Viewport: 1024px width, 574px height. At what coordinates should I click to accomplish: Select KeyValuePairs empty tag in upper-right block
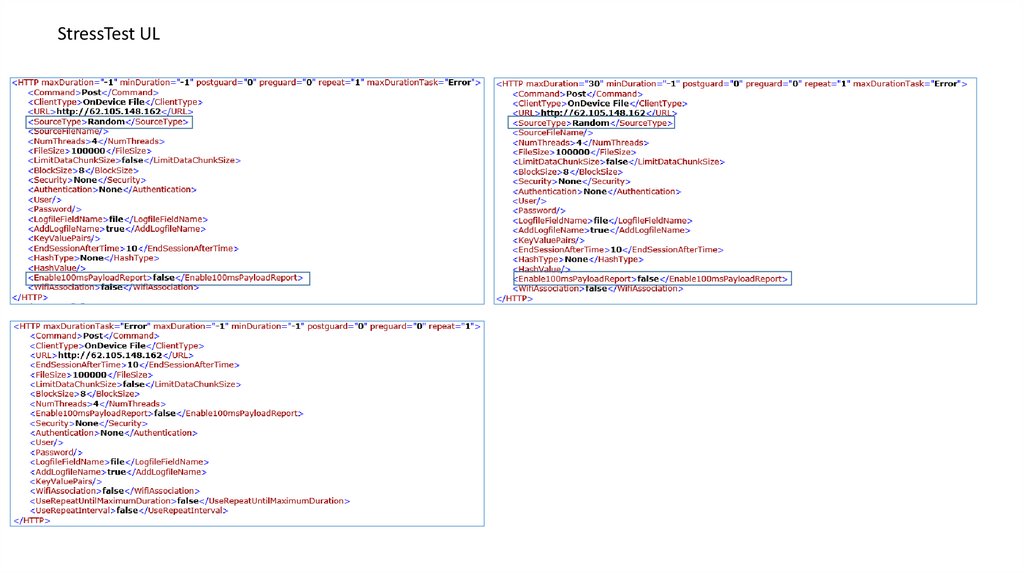pos(549,240)
